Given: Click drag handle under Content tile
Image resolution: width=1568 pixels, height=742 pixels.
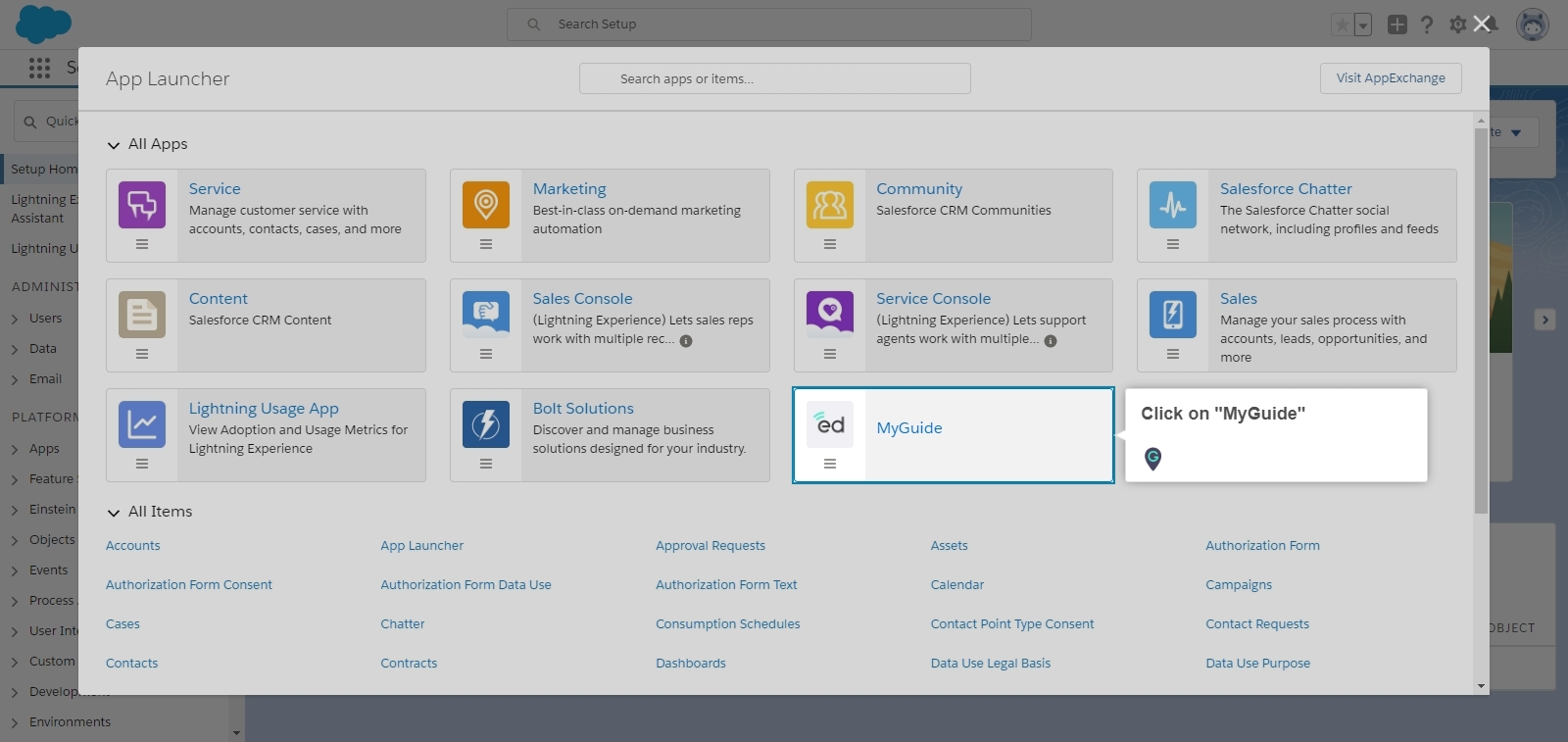Looking at the screenshot, I should tap(142, 354).
